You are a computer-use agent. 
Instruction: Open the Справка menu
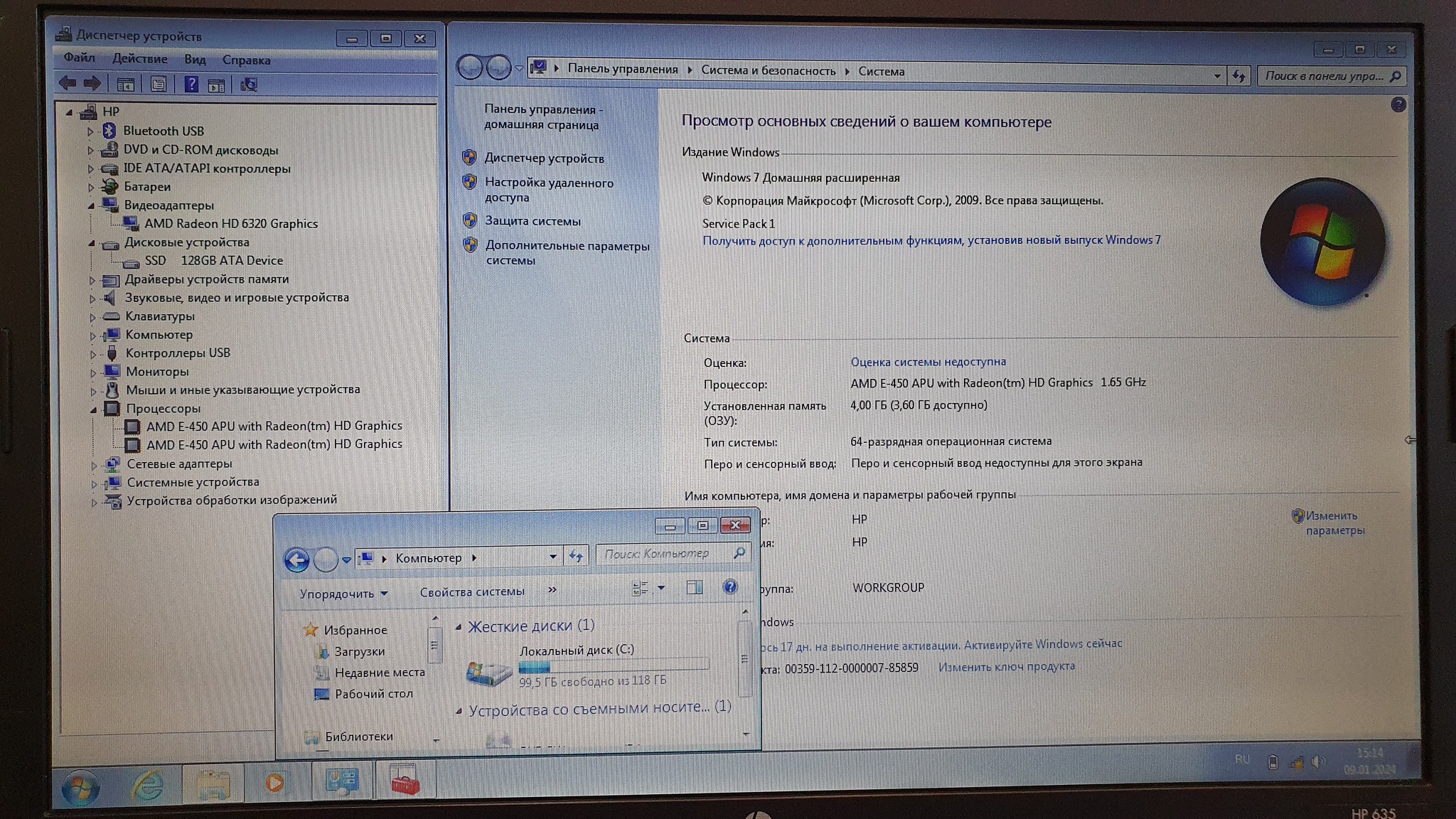pos(246,60)
